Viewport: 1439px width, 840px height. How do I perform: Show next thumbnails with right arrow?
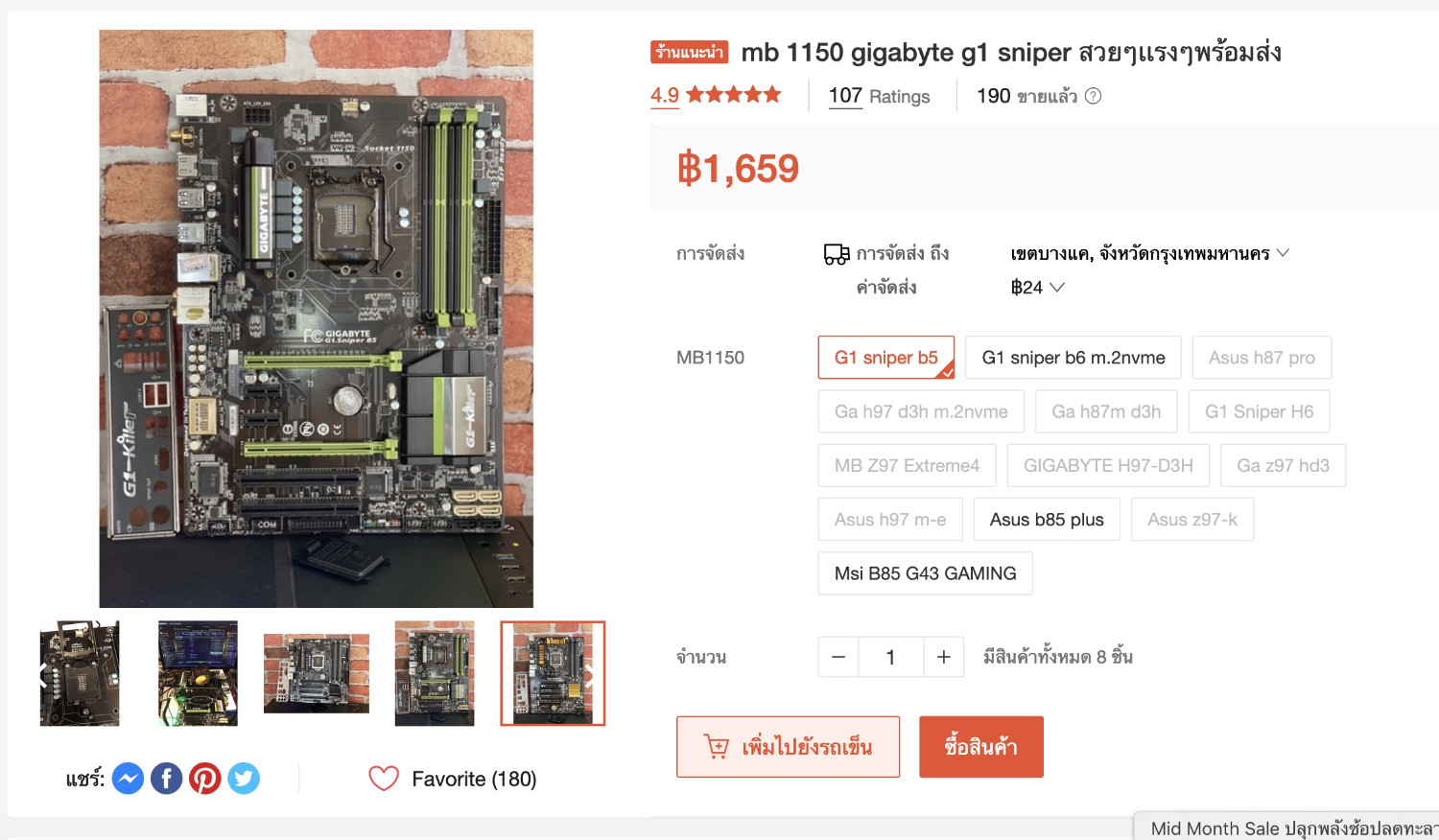pos(590,674)
